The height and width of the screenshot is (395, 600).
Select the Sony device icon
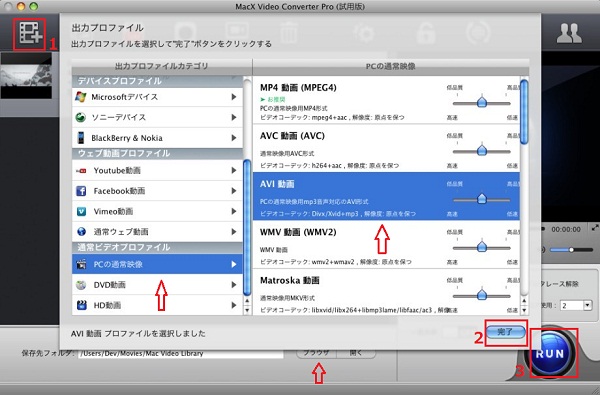[81, 117]
